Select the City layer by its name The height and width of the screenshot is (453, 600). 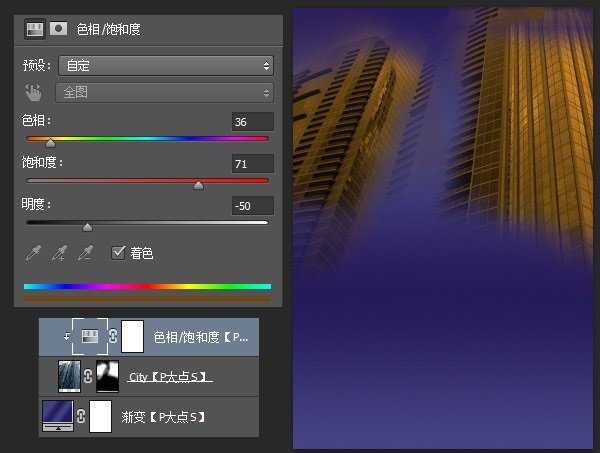click(x=170, y=377)
